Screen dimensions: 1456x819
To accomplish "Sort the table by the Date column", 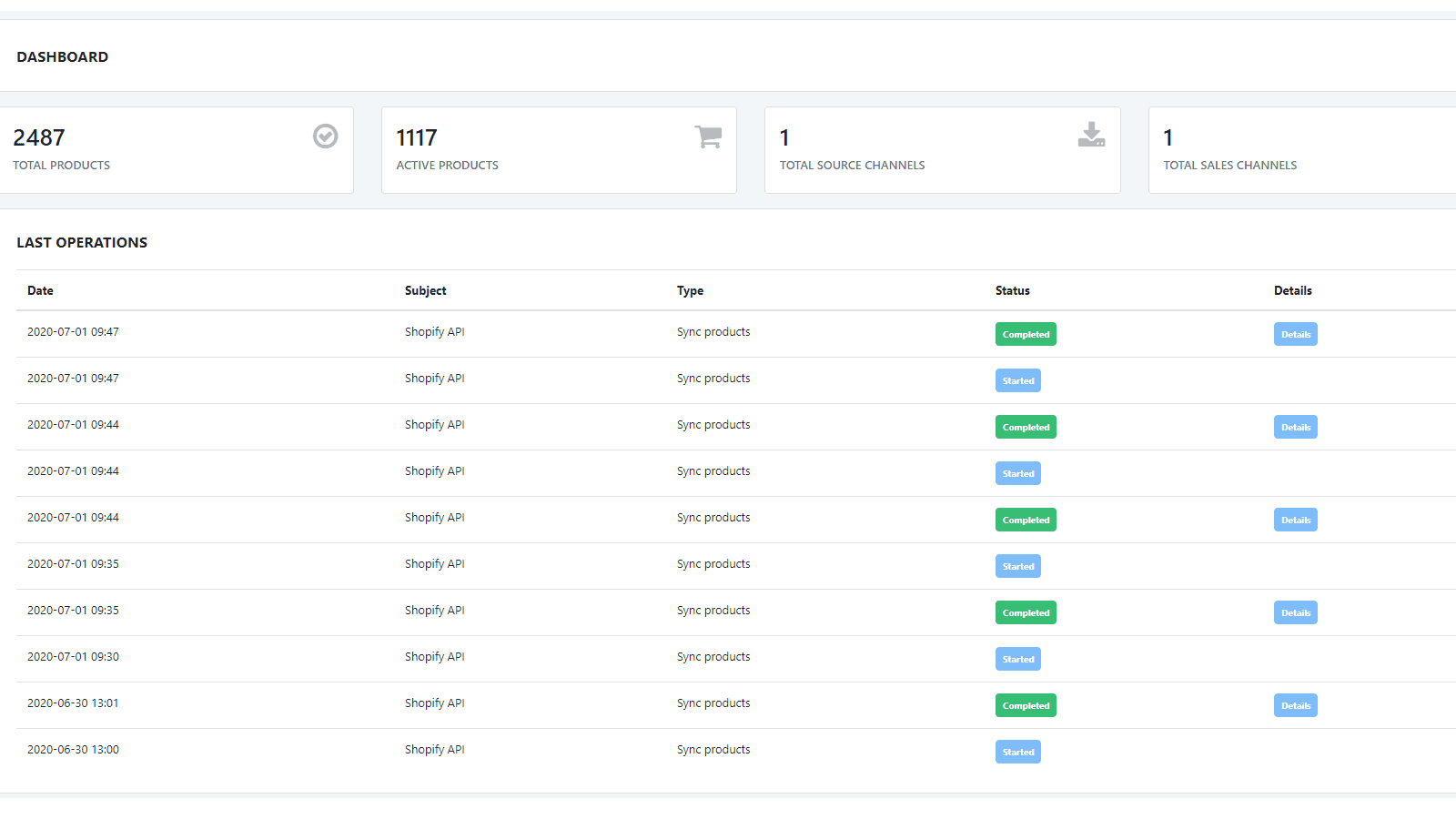I will (40, 290).
